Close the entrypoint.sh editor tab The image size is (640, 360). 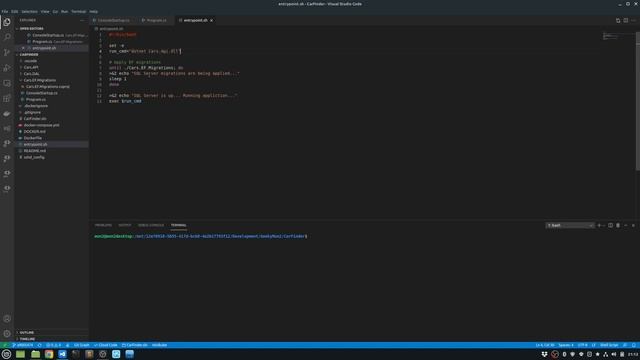pos(211,20)
